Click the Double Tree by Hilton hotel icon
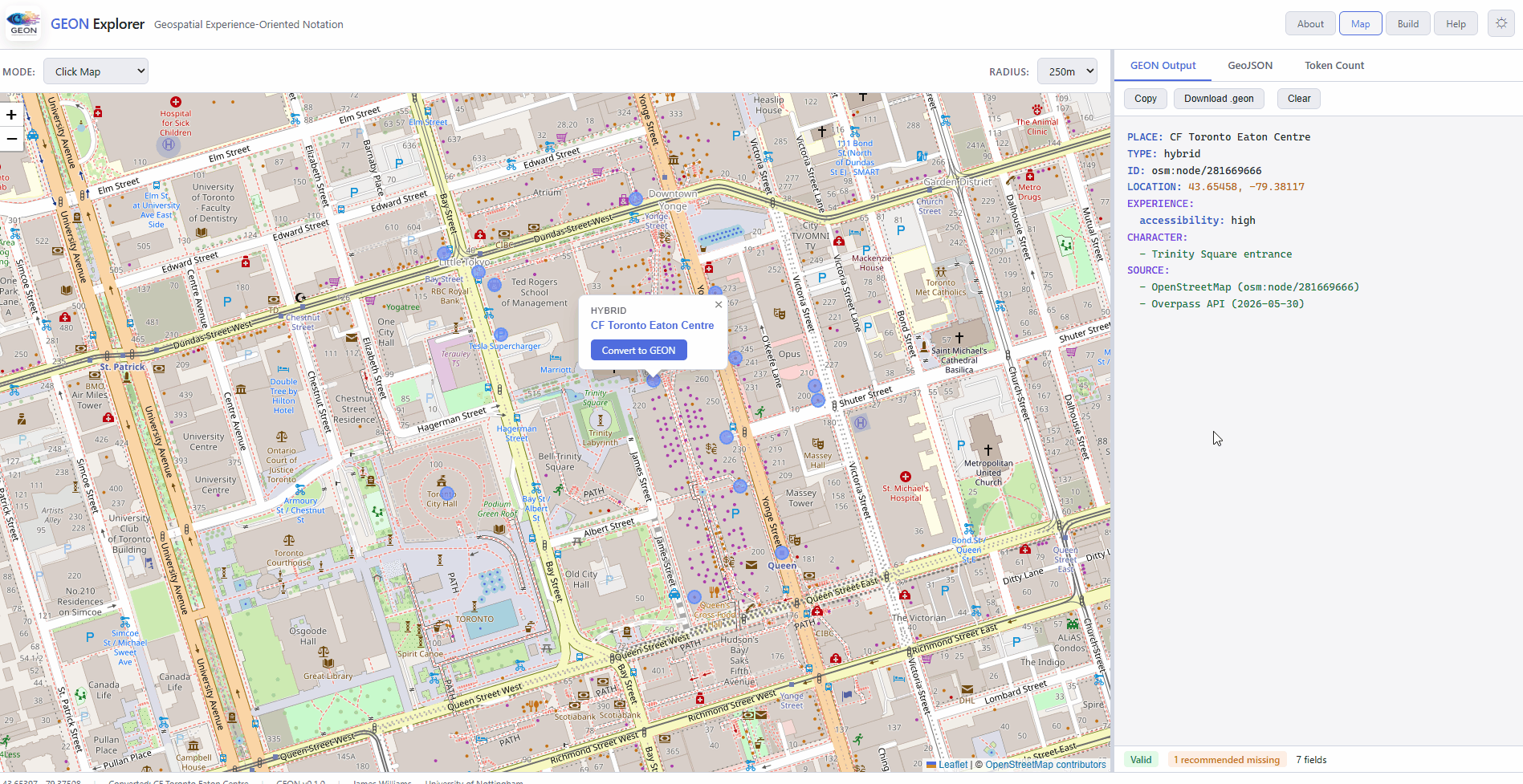The image size is (1523, 784). pos(283,369)
